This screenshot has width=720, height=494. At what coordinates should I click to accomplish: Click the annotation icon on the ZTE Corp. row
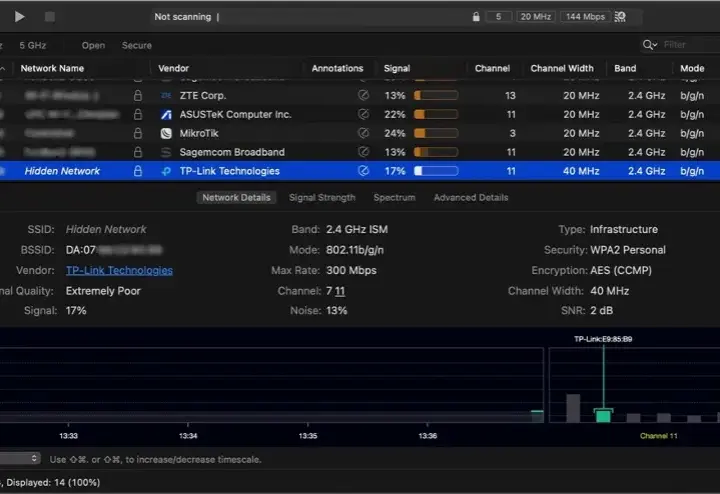[x=363, y=95]
